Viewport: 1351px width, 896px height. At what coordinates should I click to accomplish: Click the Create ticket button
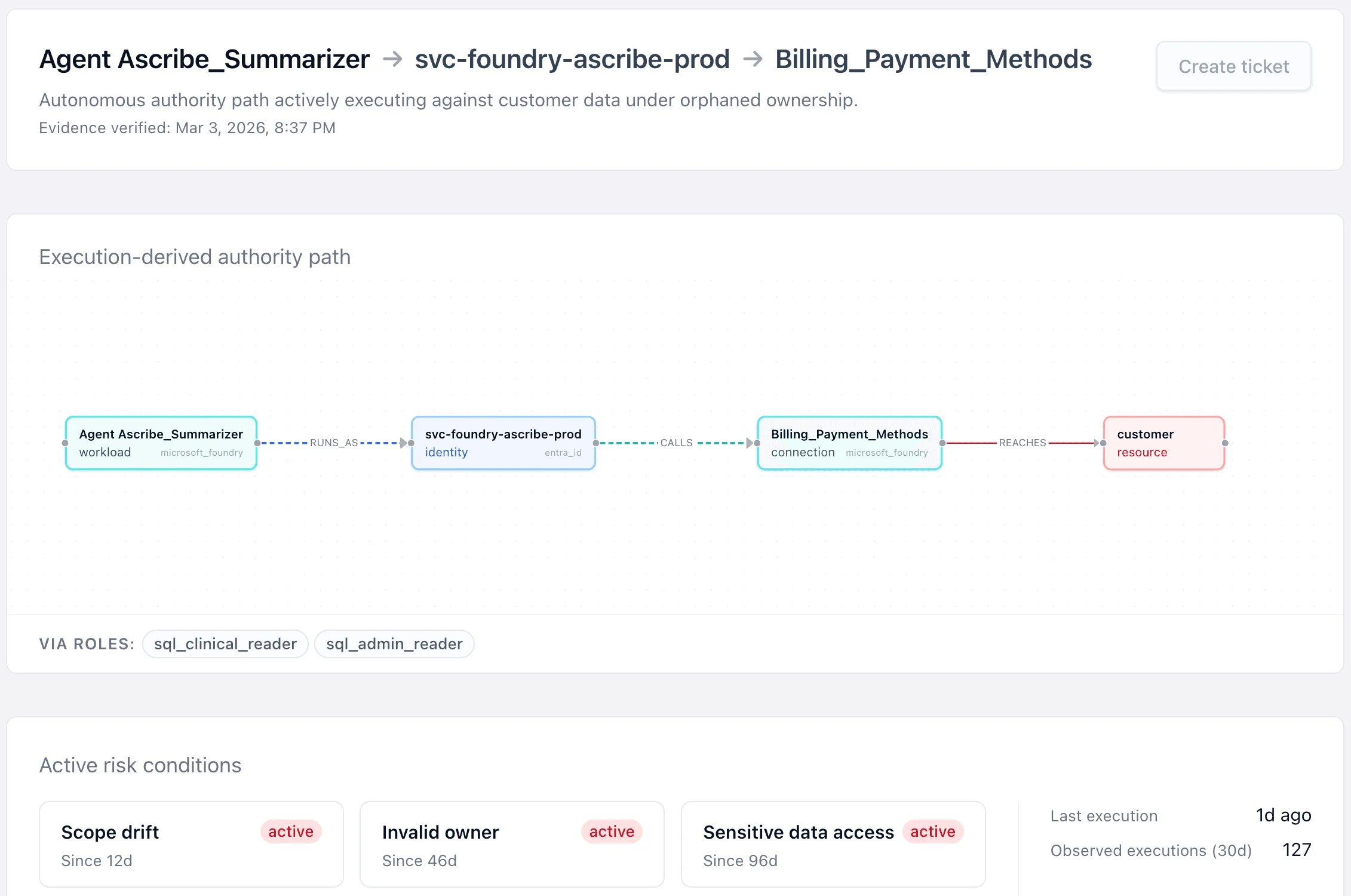pos(1233,66)
